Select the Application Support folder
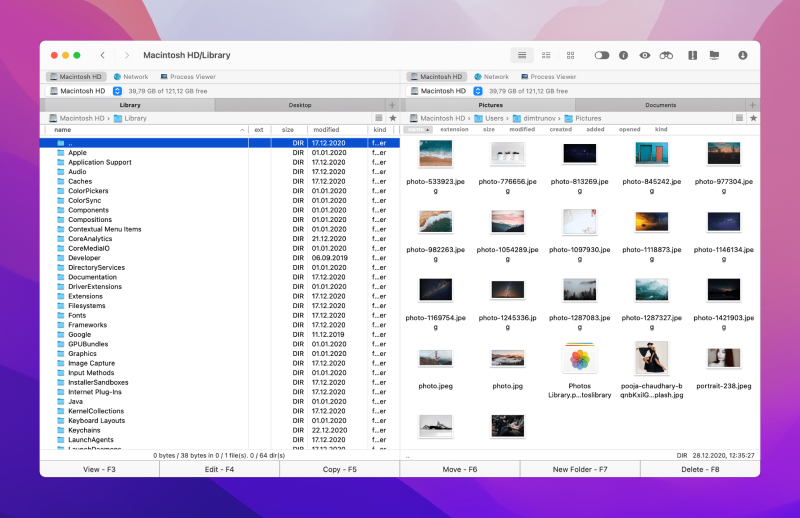800x518 pixels. click(x=219, y=162)
